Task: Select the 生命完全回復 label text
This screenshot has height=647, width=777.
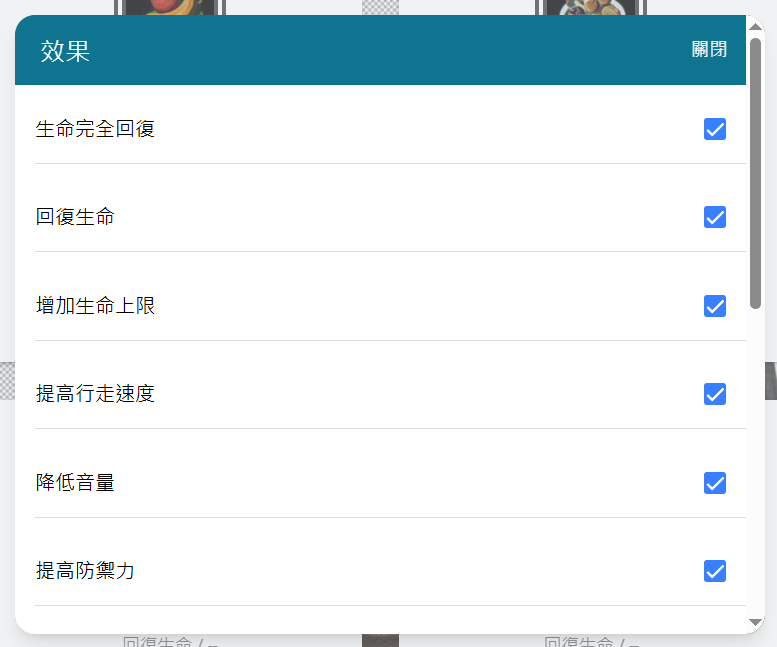Action: (x=95, y=129)
